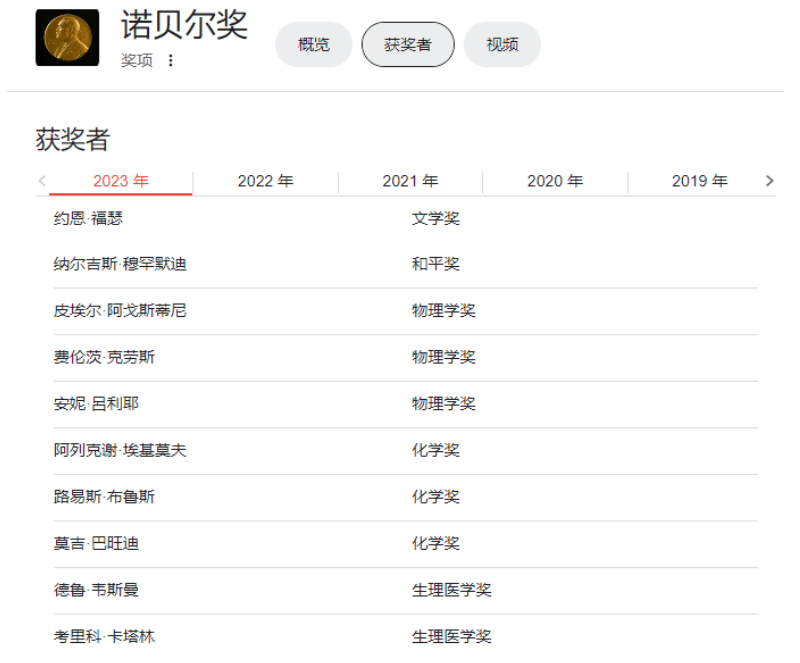Switch to the 2021 年 year tab

[410, 181]
